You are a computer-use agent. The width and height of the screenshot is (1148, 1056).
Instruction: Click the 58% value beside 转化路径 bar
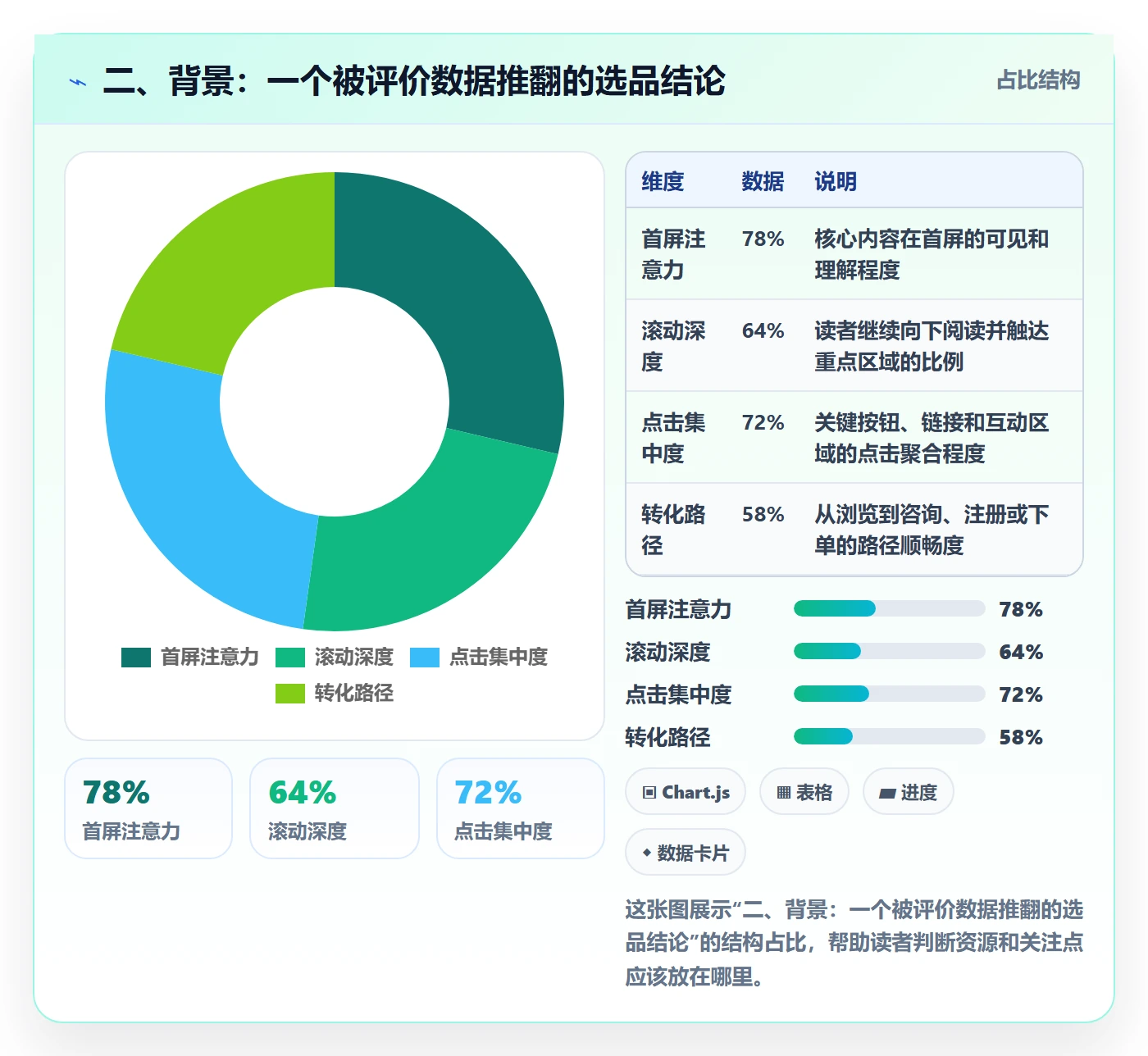click(x=1021, y=737)
